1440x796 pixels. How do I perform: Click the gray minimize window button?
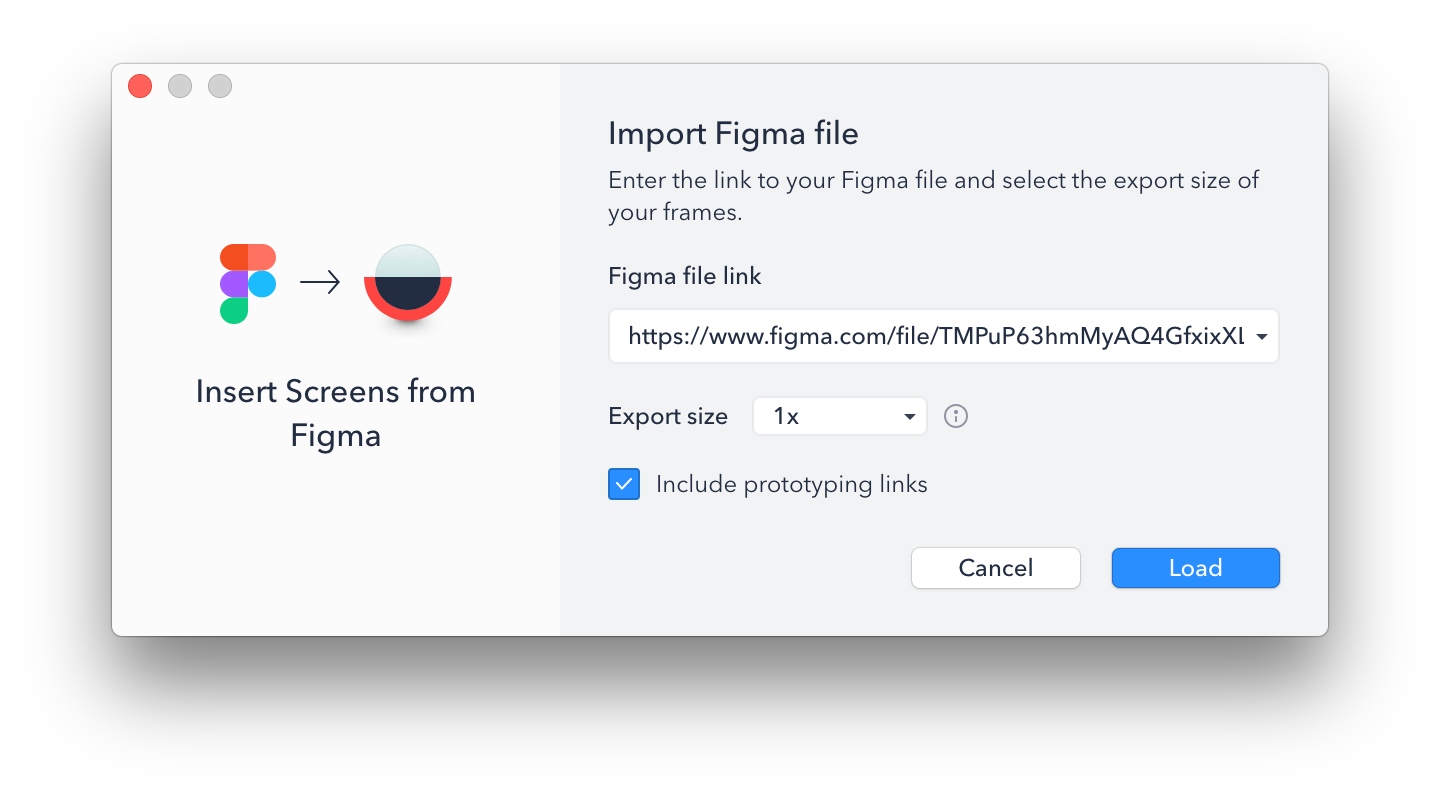coord(180,86)
